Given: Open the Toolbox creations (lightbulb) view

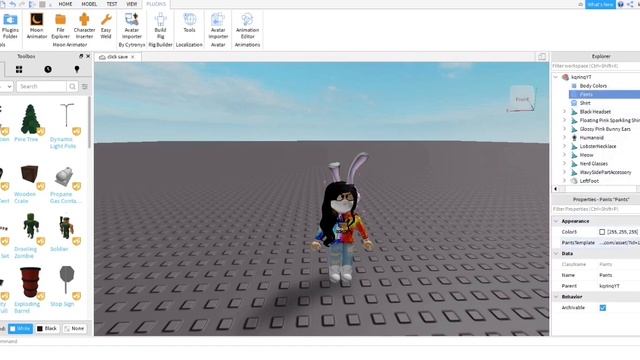Looking at the screenshot, I should (x=77, y=69).
